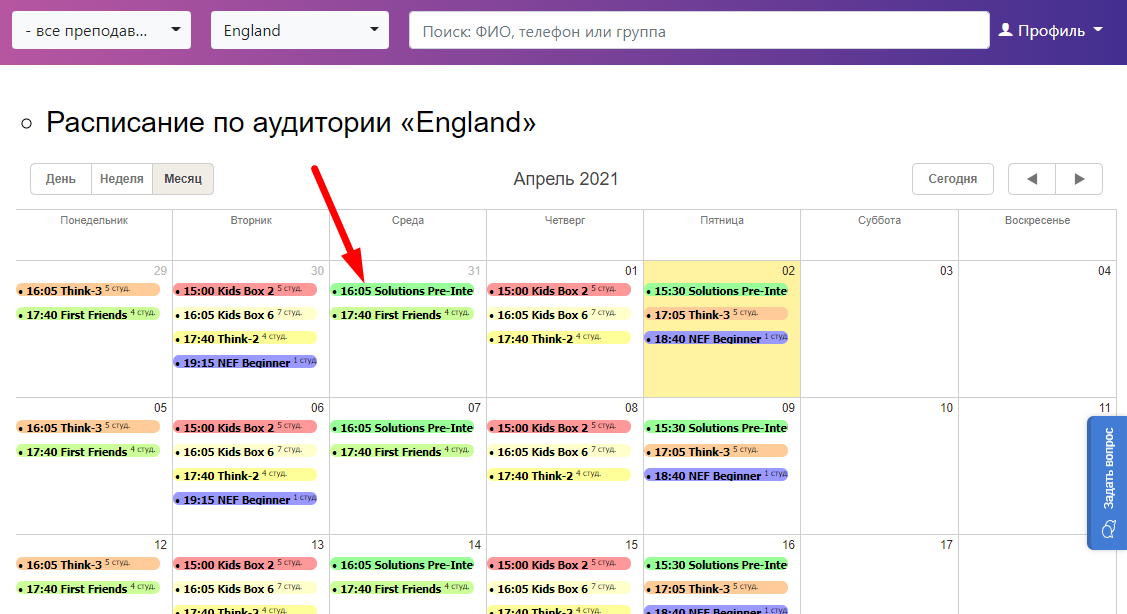The image size is (1127, 614).
Task: Open 16:05 Kids Box 6 event on April 15
Action: pyautogui.click(x=559, y=588)
